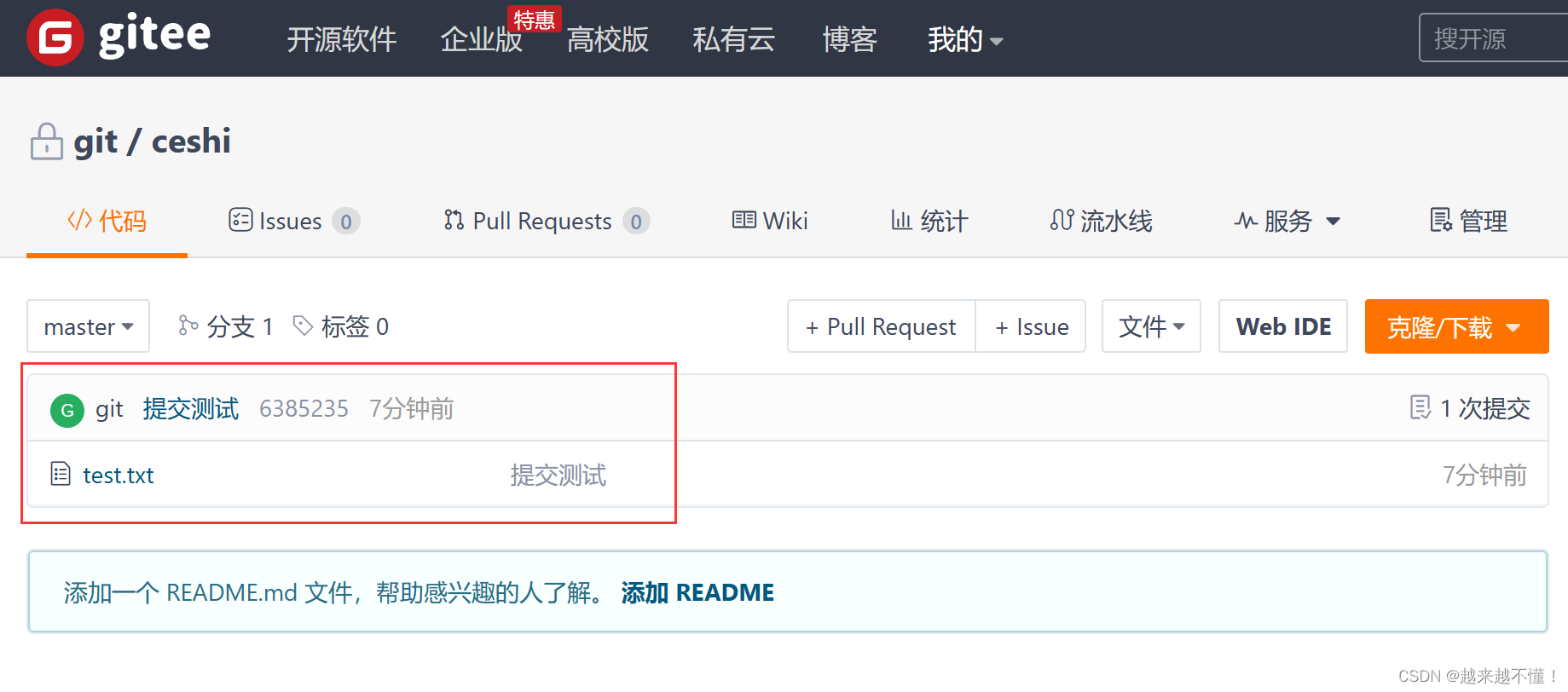Open 博客 in the top navigation
Image resolution: width=1568 pixels, height=692 pixels.
pyautogui.click(x=849, y=39)
